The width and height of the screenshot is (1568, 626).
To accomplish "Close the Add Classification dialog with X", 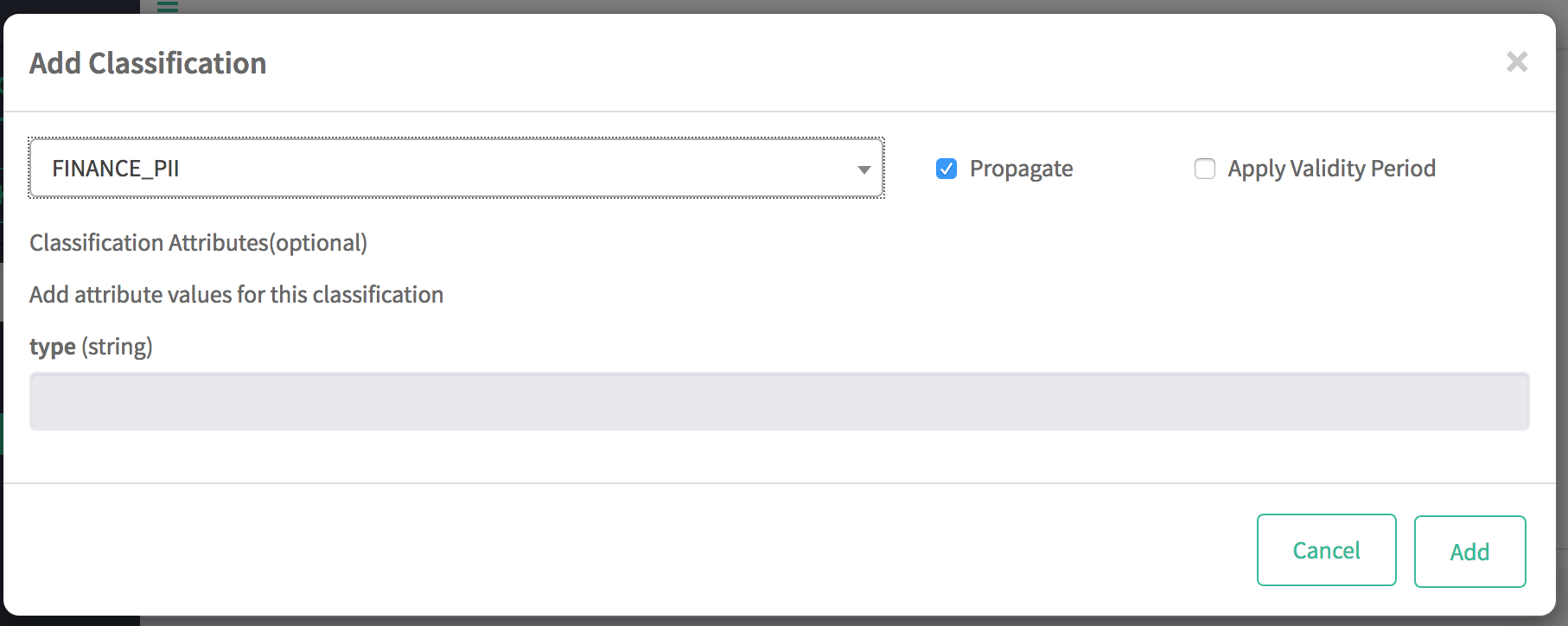I will 1516,62.
